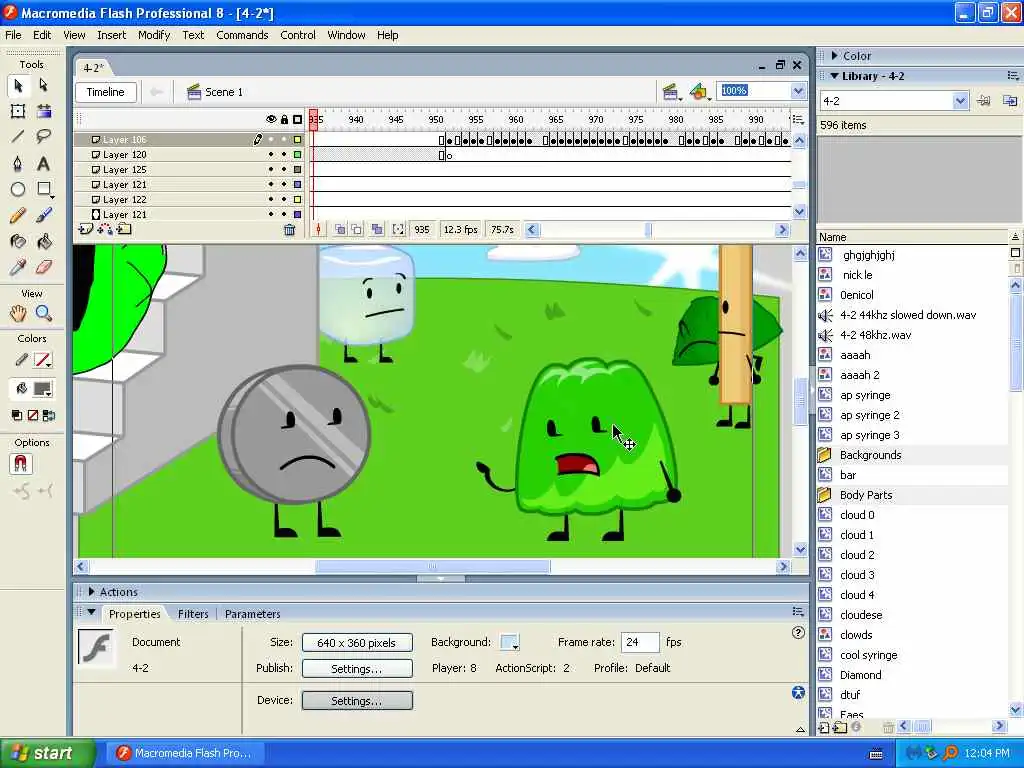Image resolution: width=1024 pixels, height=768 pixels.
Task: Open the Background color dropdown swatch
Action: click(509, 643)
